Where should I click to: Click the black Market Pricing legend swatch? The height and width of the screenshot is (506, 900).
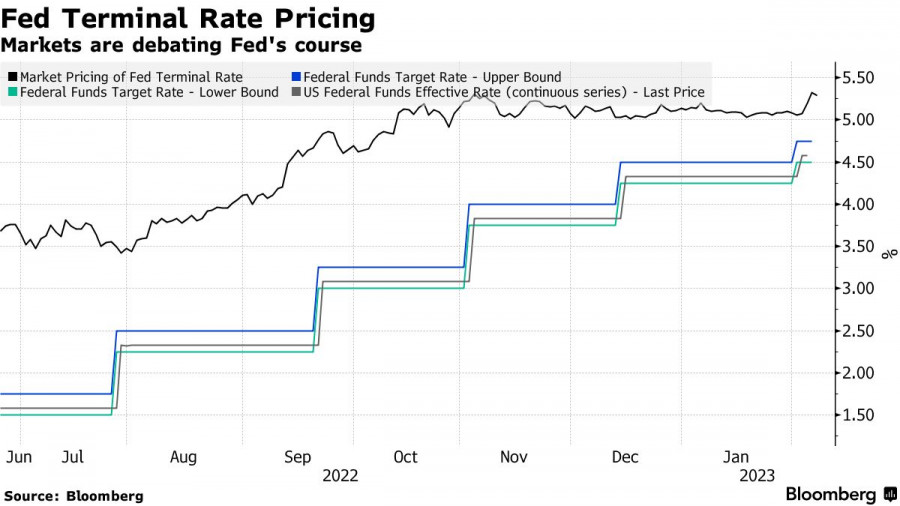click(x=12, y=76)
